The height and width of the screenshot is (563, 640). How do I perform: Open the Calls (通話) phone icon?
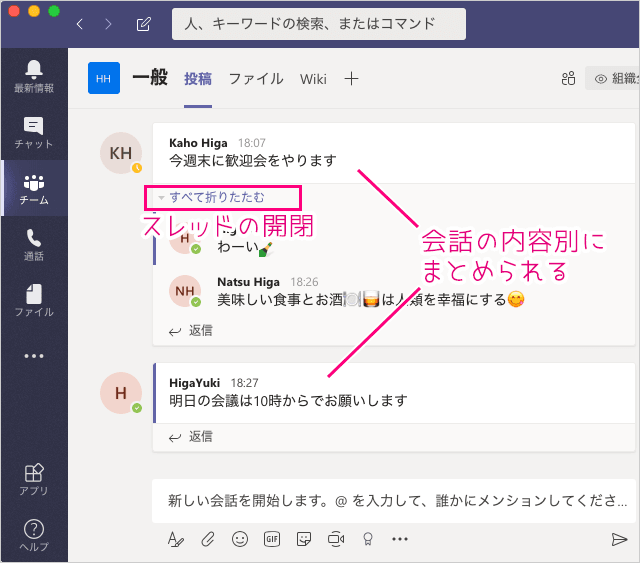pos(34,238)
